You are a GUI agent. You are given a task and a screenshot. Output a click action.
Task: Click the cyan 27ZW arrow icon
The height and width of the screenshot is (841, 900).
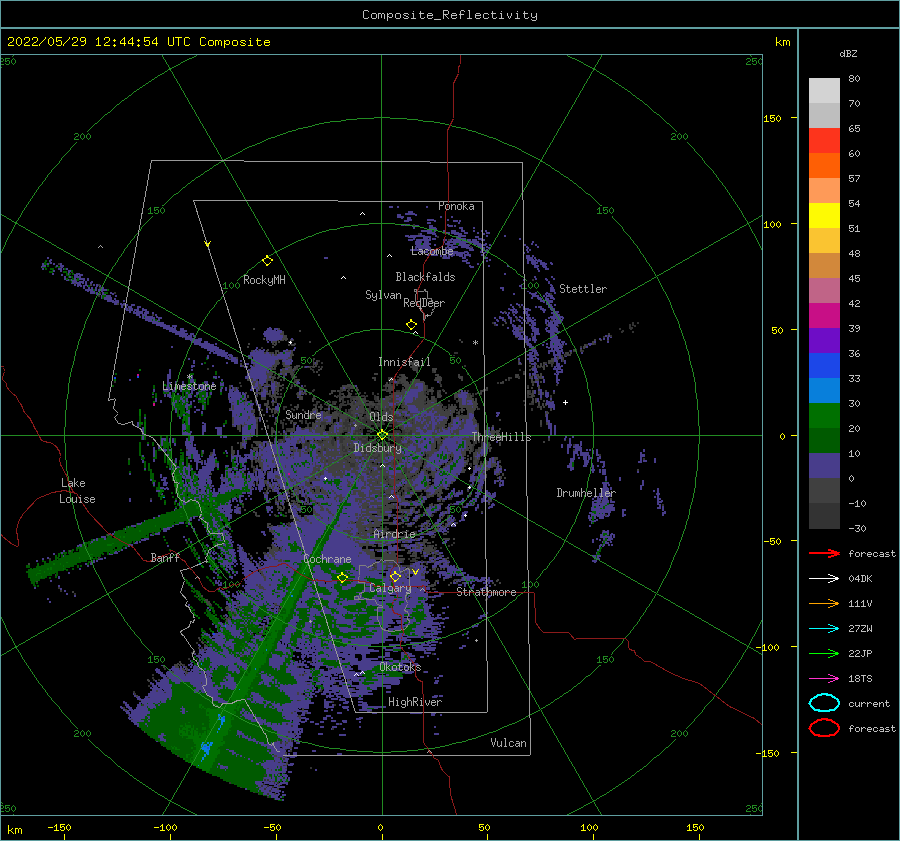pos(824,629)
